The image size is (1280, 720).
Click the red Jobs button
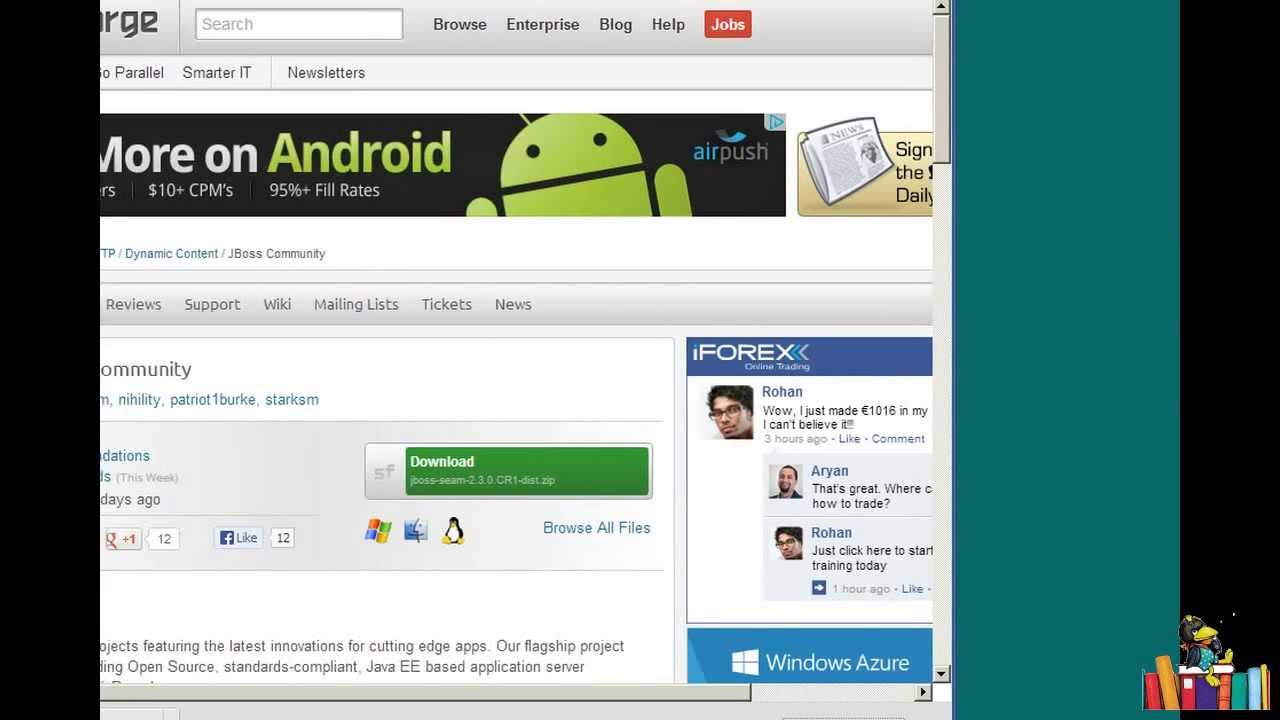click(x=728, y=25)
